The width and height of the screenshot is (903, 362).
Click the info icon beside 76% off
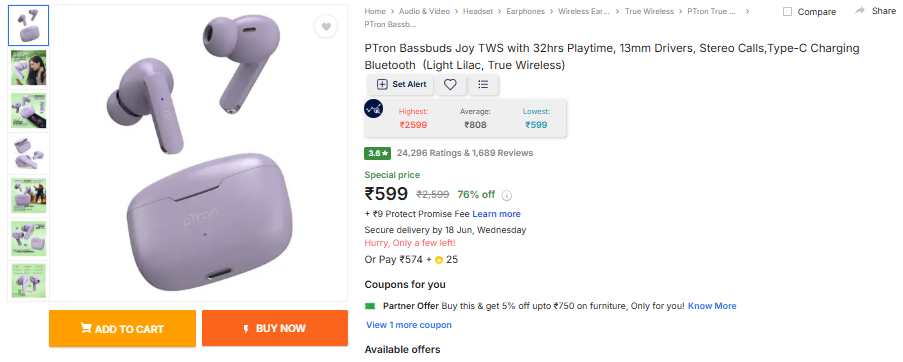507,196
